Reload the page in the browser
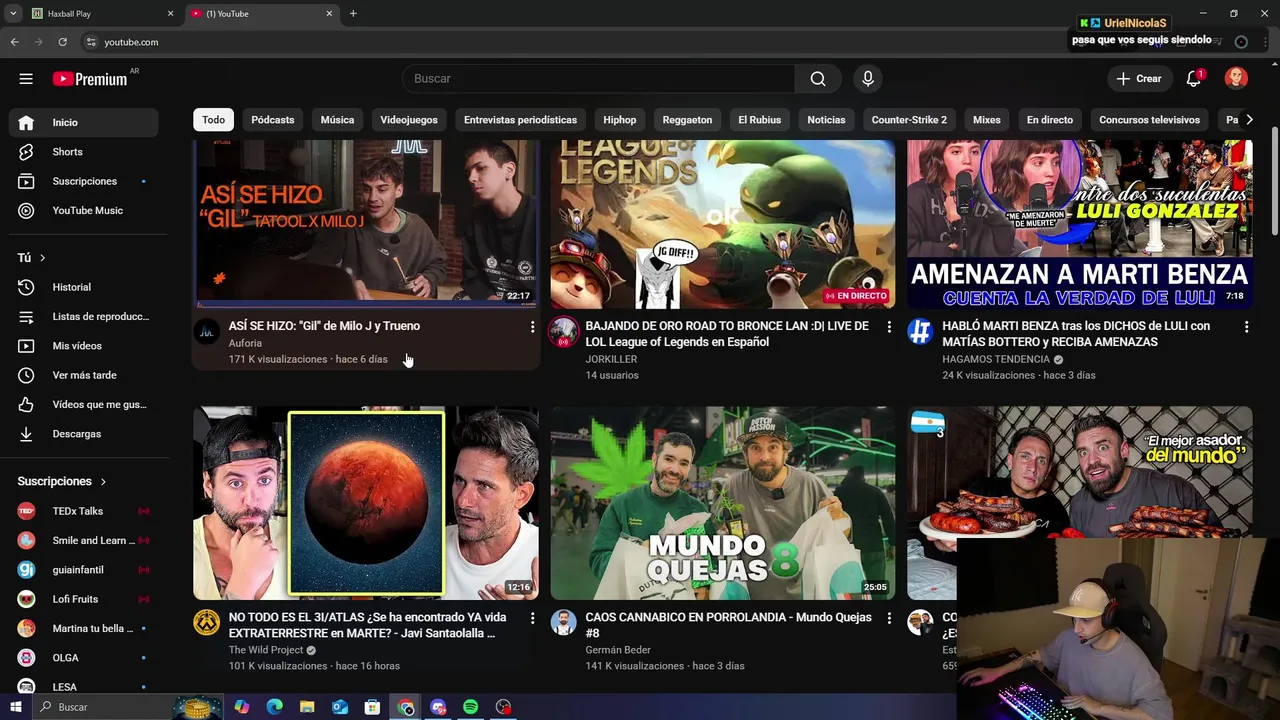The height and width of the screenshot is (720, 1280). coord(62,42)
